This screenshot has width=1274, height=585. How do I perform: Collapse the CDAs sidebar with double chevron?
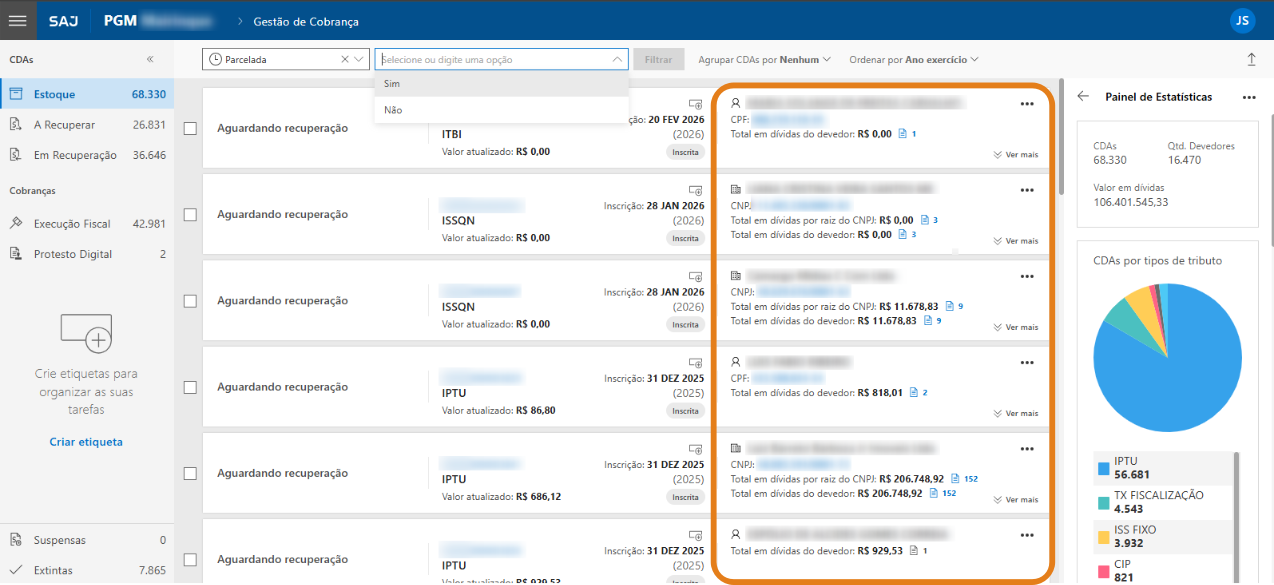(x=150, y=60)
